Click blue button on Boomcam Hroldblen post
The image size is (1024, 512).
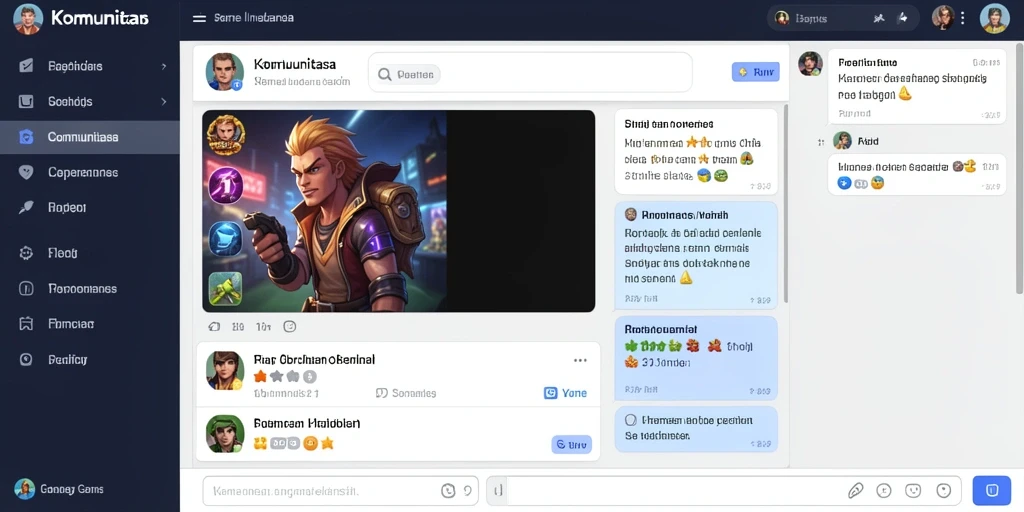pos(571,444)
